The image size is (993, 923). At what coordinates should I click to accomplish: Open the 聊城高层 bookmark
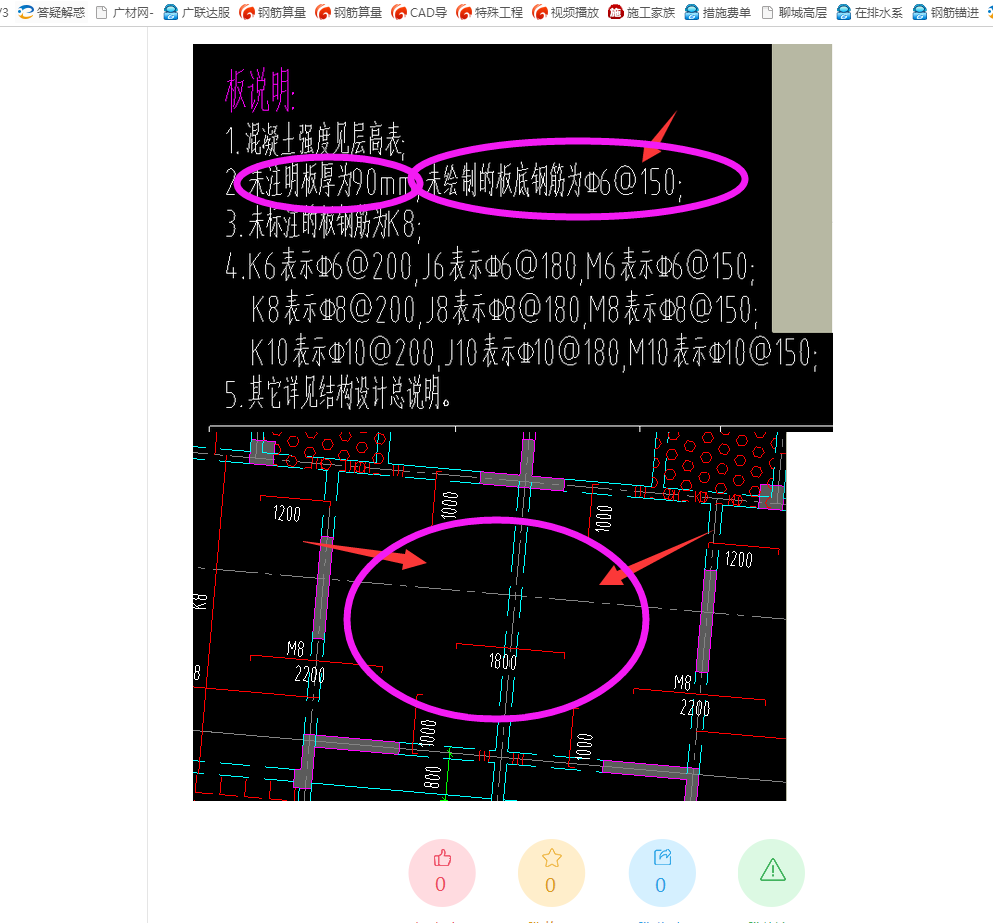pos(794,13)
